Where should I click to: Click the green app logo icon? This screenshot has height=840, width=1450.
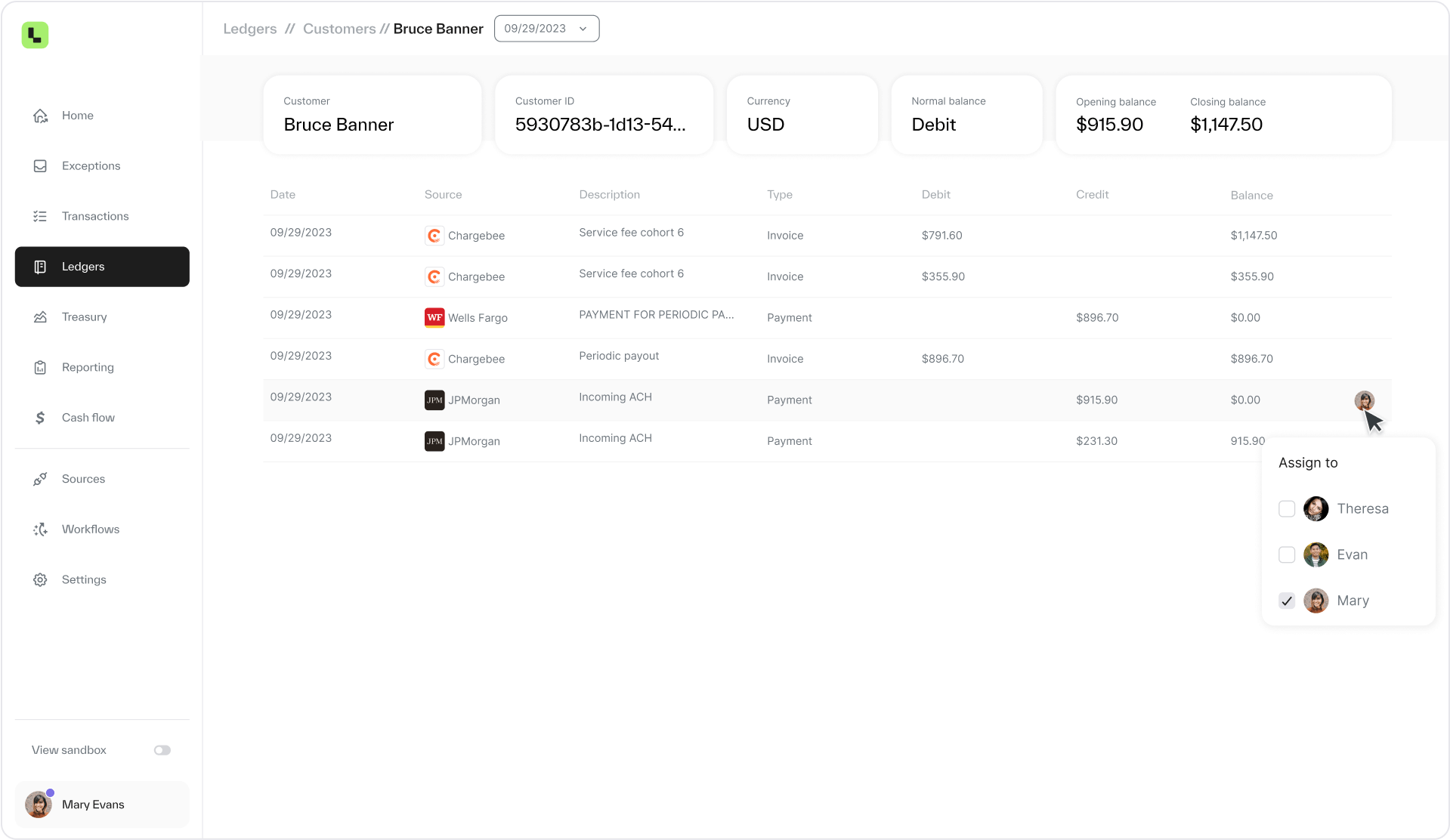tap(35, 35)
